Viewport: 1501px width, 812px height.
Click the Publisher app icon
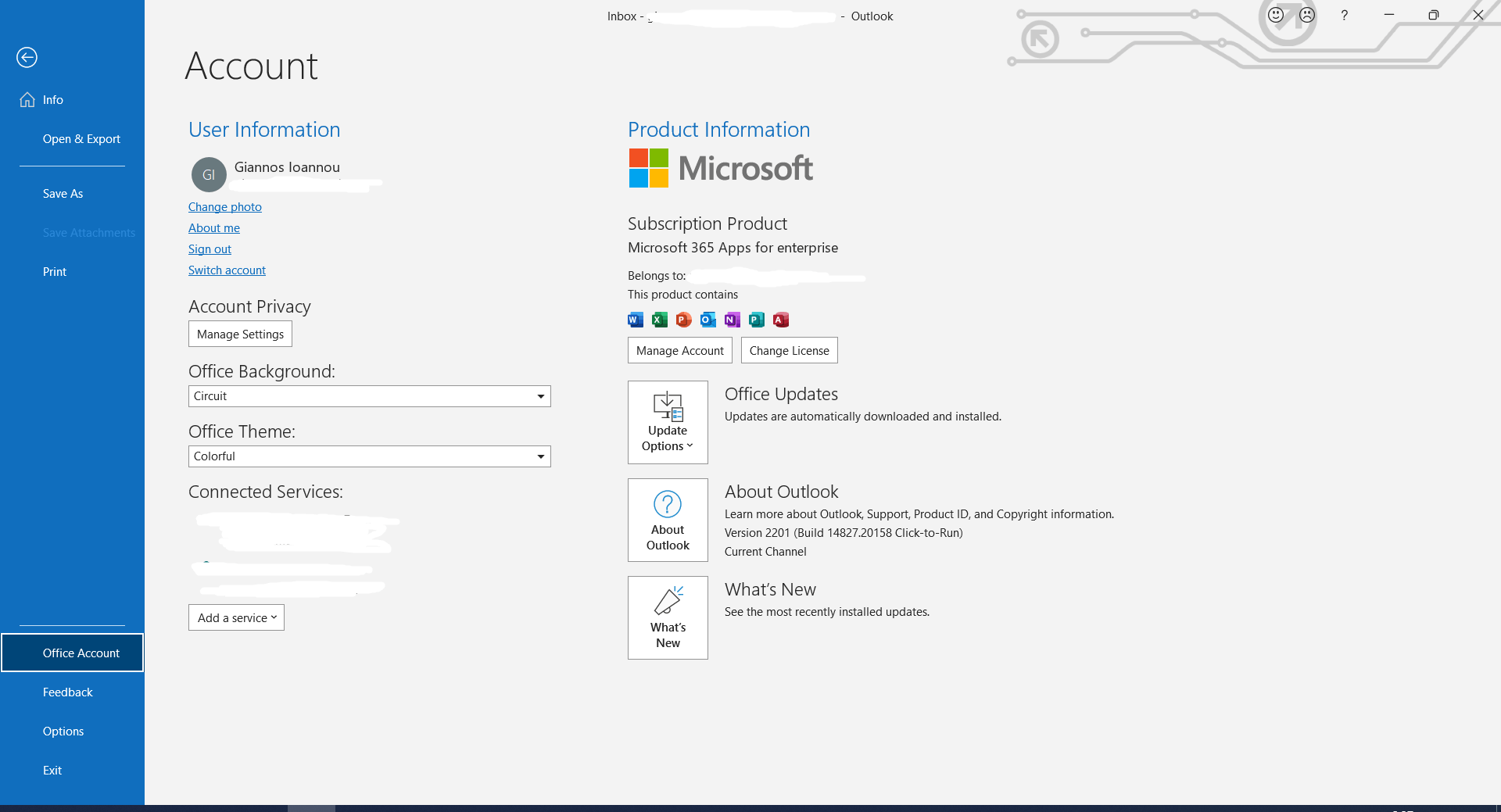[x=757, y=320]
